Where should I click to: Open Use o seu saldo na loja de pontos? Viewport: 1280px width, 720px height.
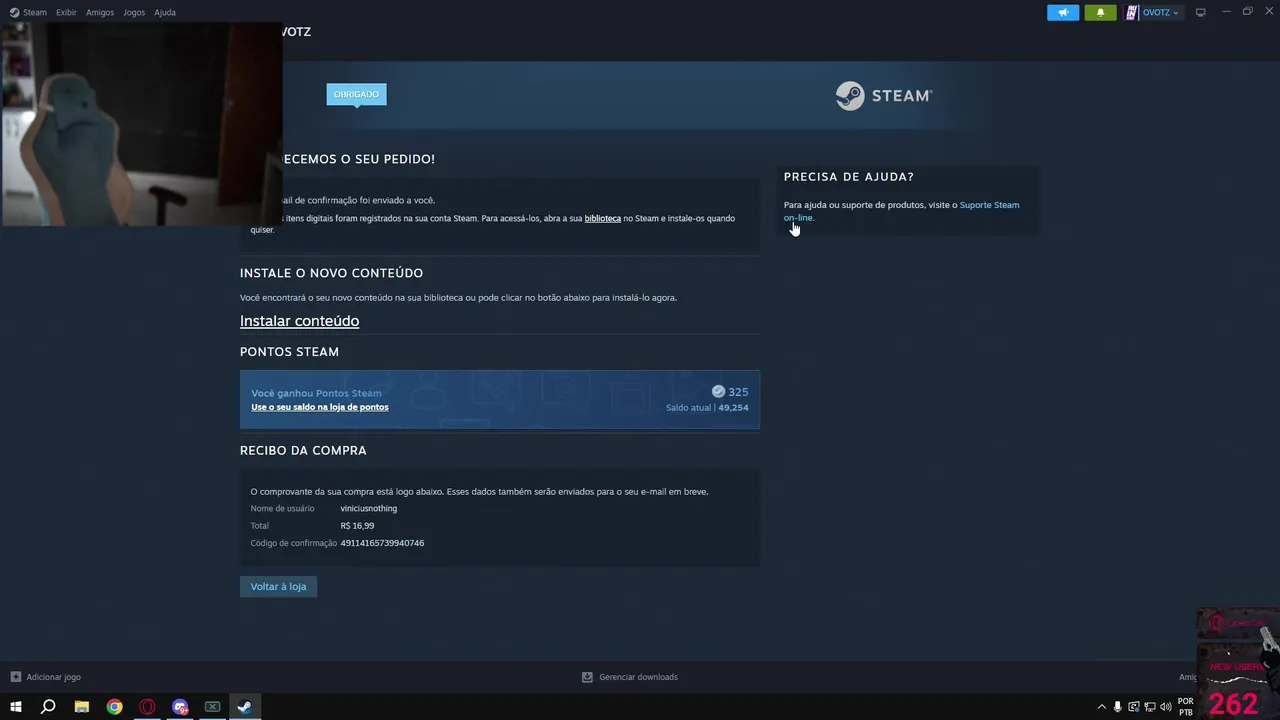pyautogui.click(x=320, y=407)
